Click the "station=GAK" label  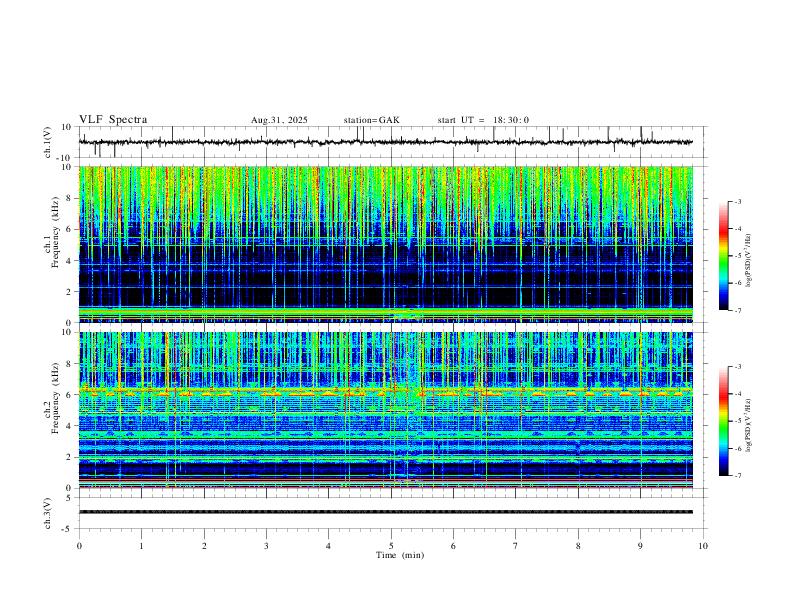[x=371, y=120]
